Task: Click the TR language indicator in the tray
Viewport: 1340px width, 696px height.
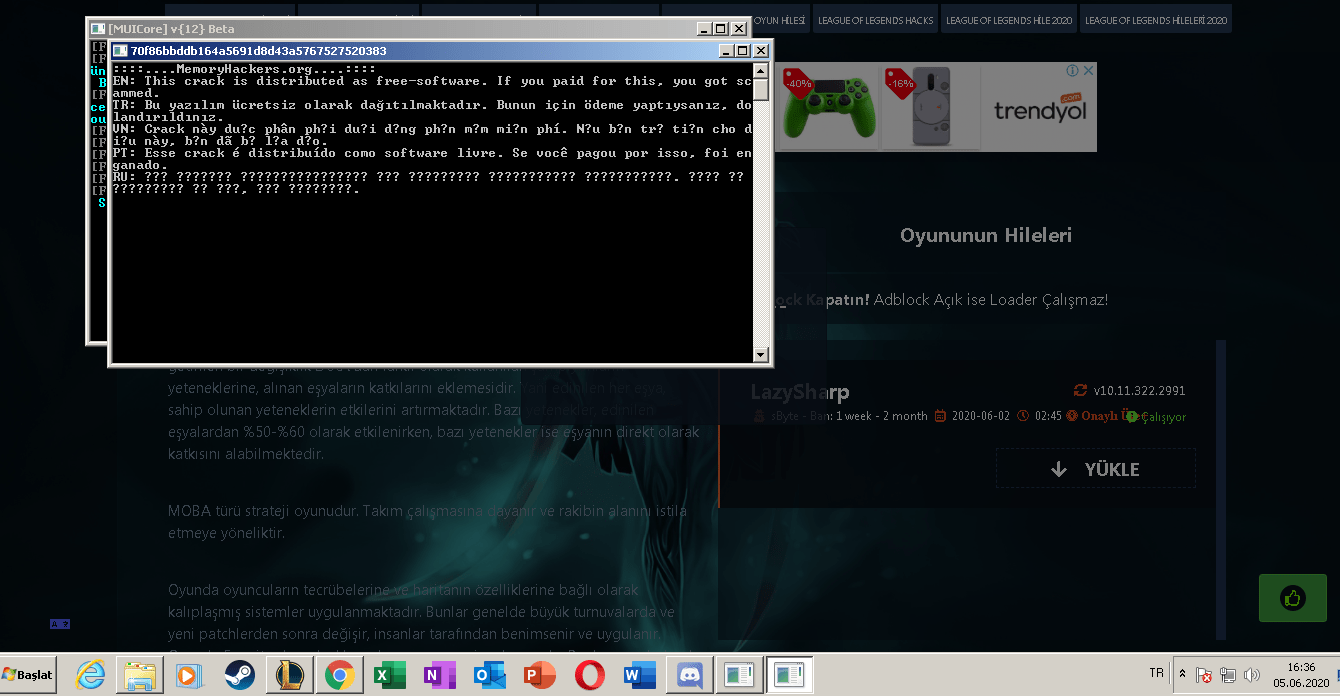Action: click(1156, 673)
